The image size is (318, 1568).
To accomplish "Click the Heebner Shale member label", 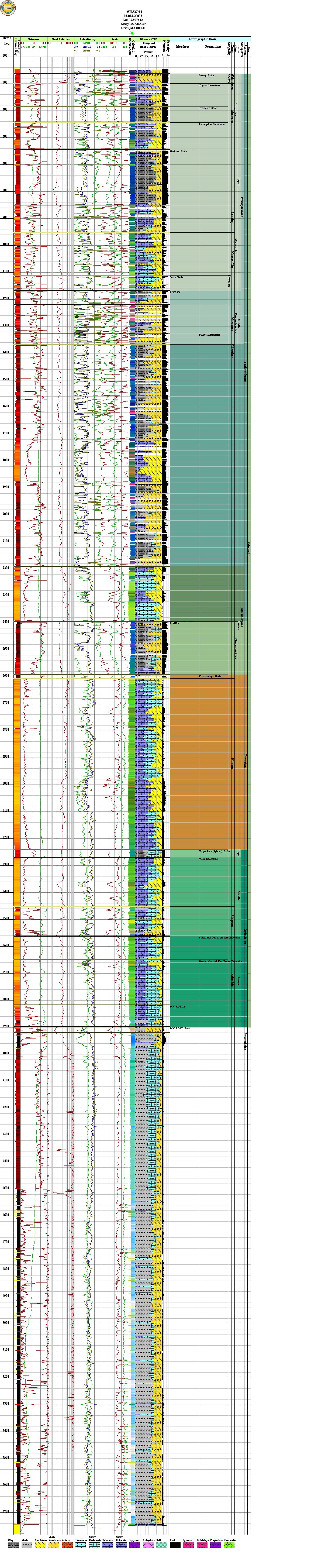I will click(179, 151).
